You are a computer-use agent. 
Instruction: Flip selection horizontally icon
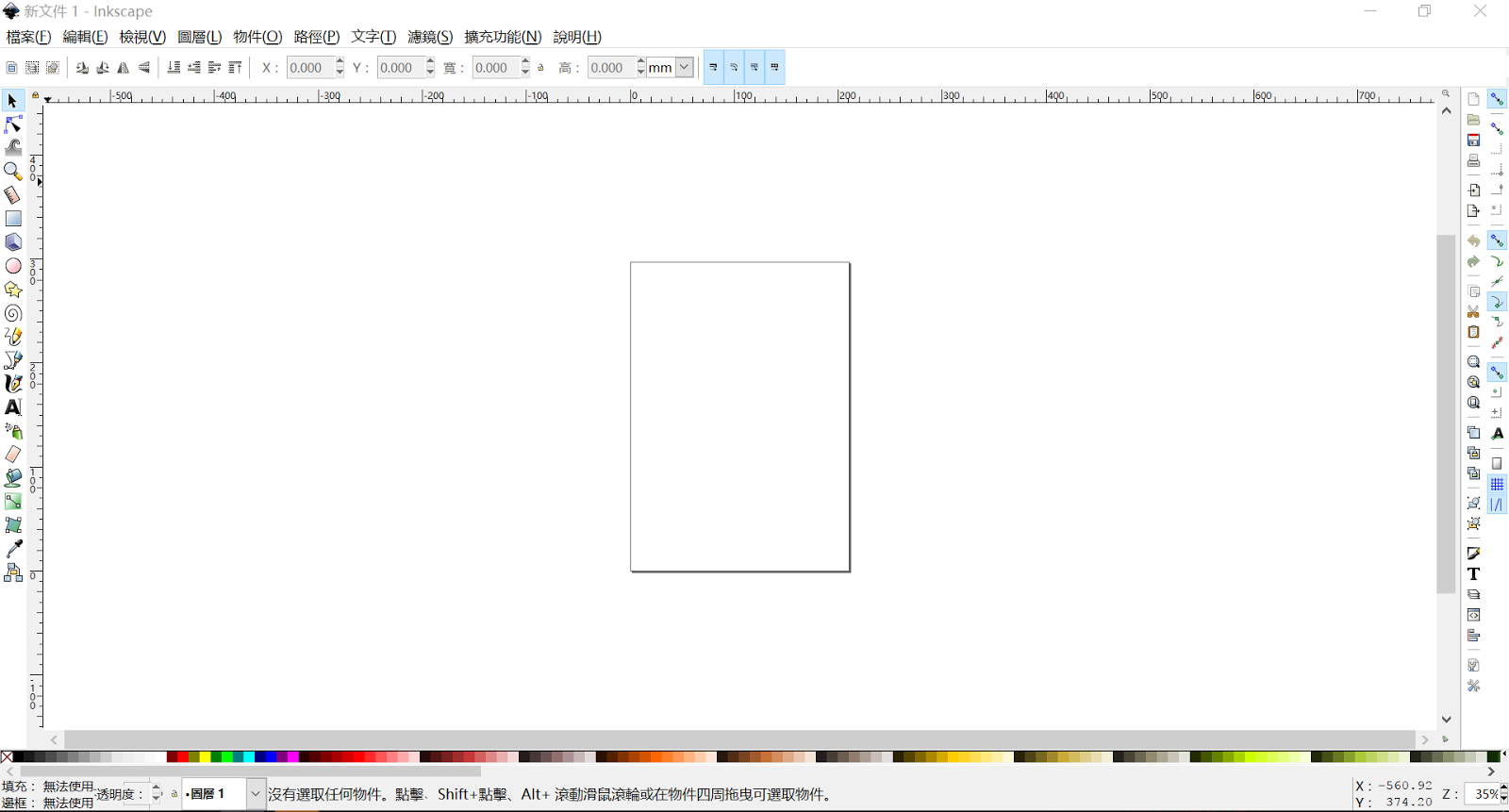coord(124,68)
